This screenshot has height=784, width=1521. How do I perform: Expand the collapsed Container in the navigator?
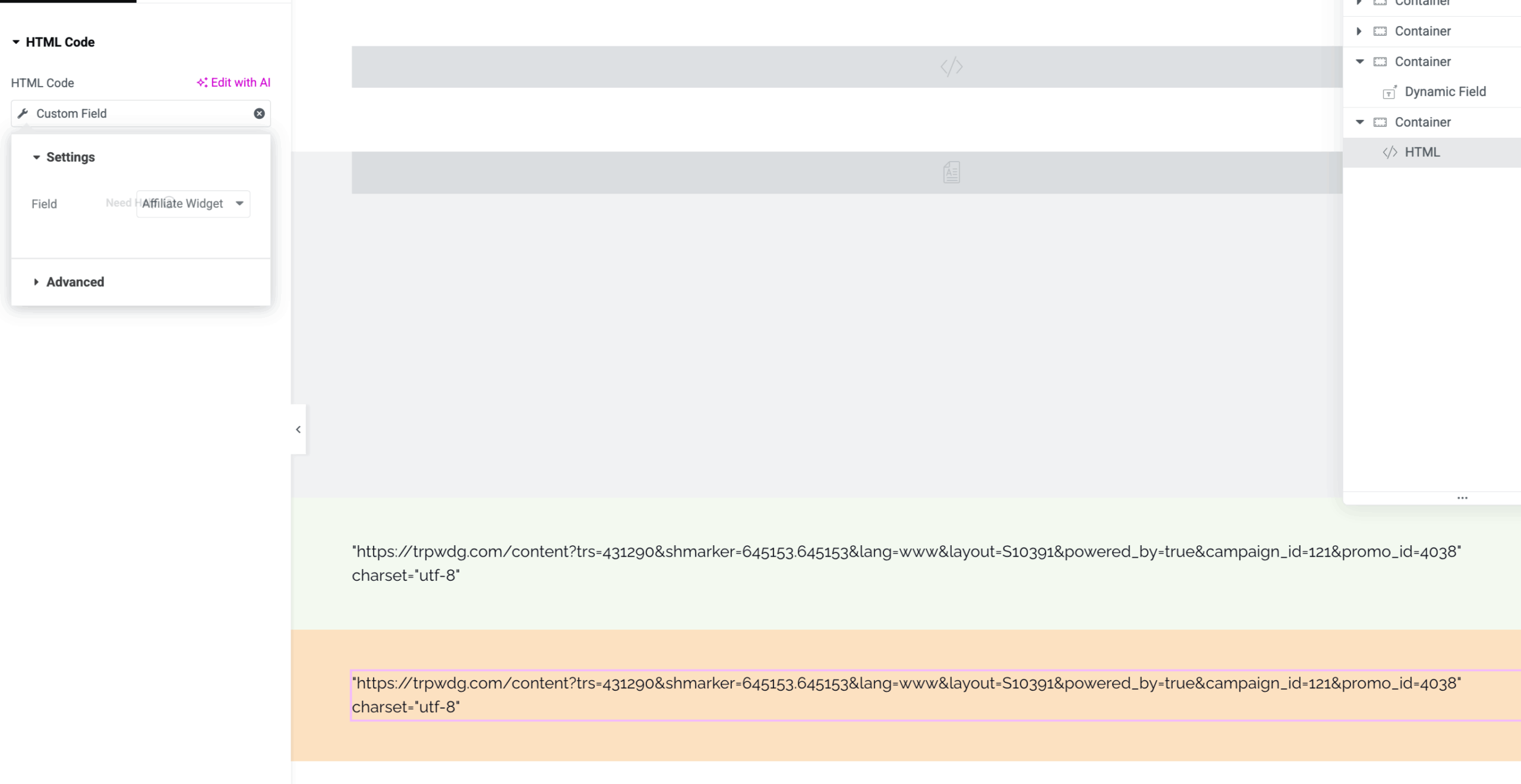[1359, 31]
